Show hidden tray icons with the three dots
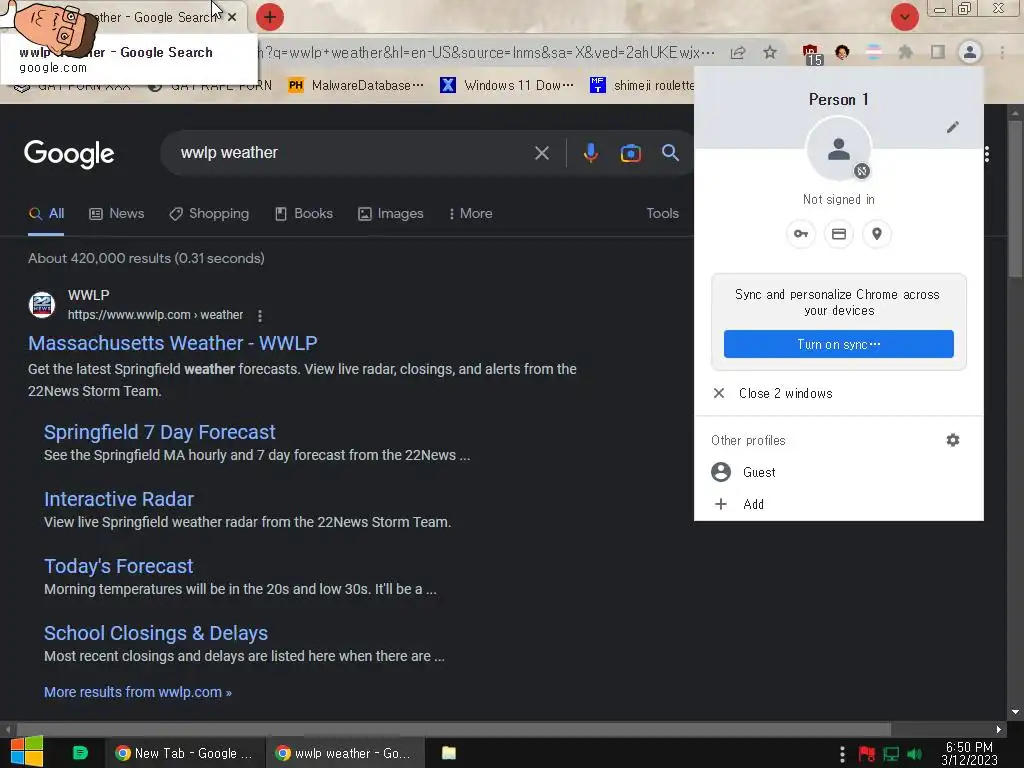 point(842,754)
